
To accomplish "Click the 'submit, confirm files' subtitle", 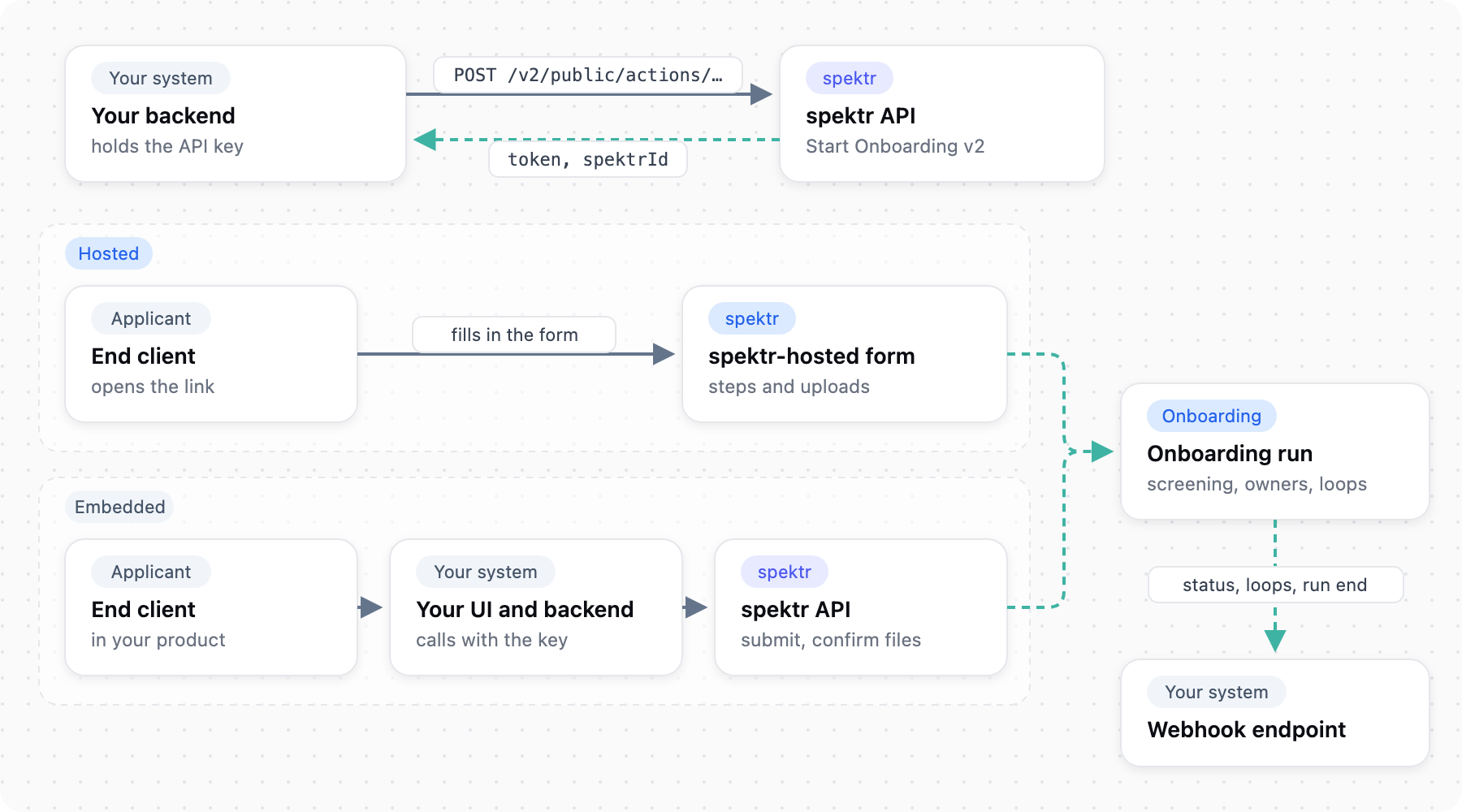I will tap(831, 640).
